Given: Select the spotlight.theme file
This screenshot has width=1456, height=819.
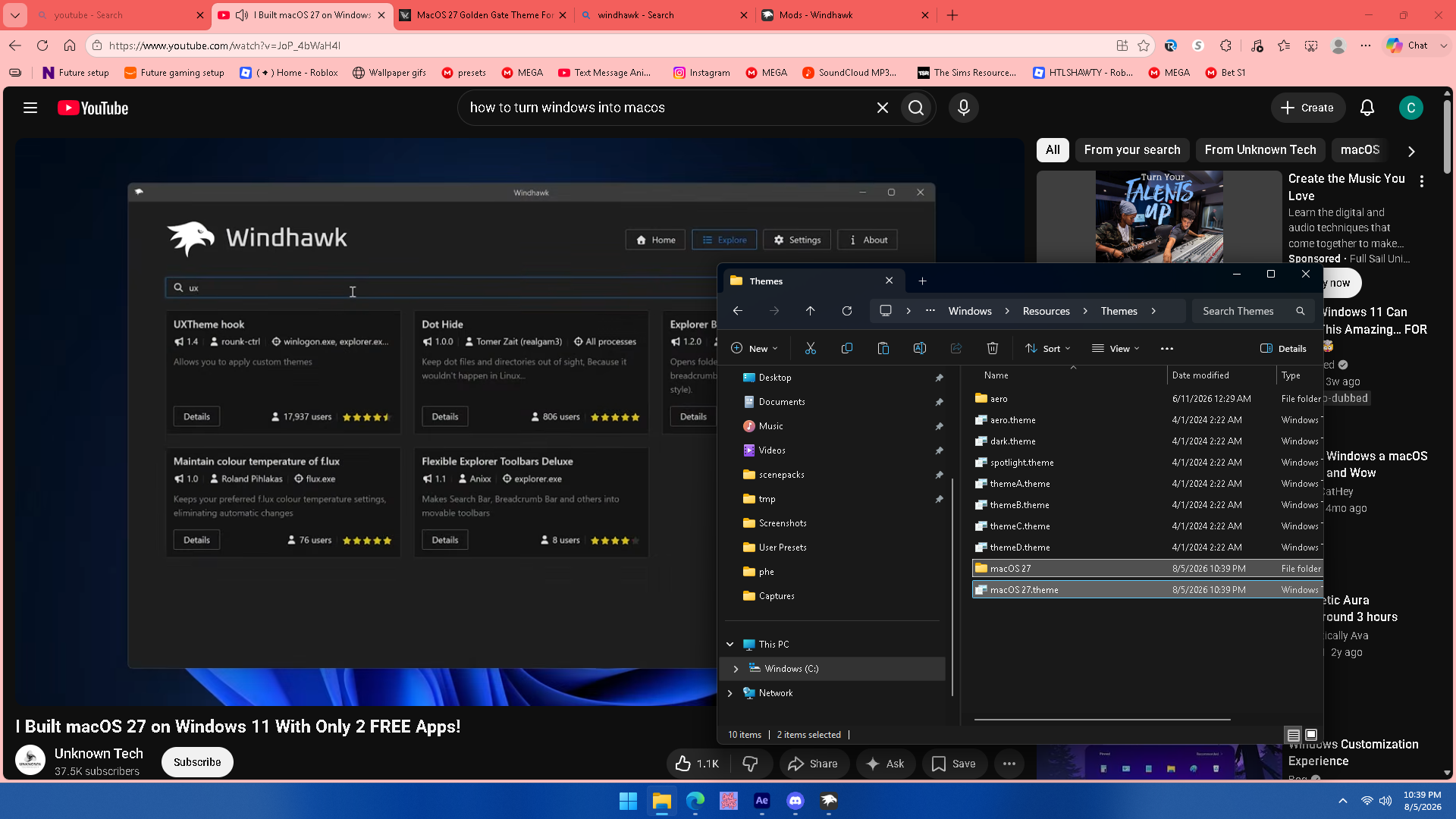Looking at the screenshot, I should [x=1147, y=463].
